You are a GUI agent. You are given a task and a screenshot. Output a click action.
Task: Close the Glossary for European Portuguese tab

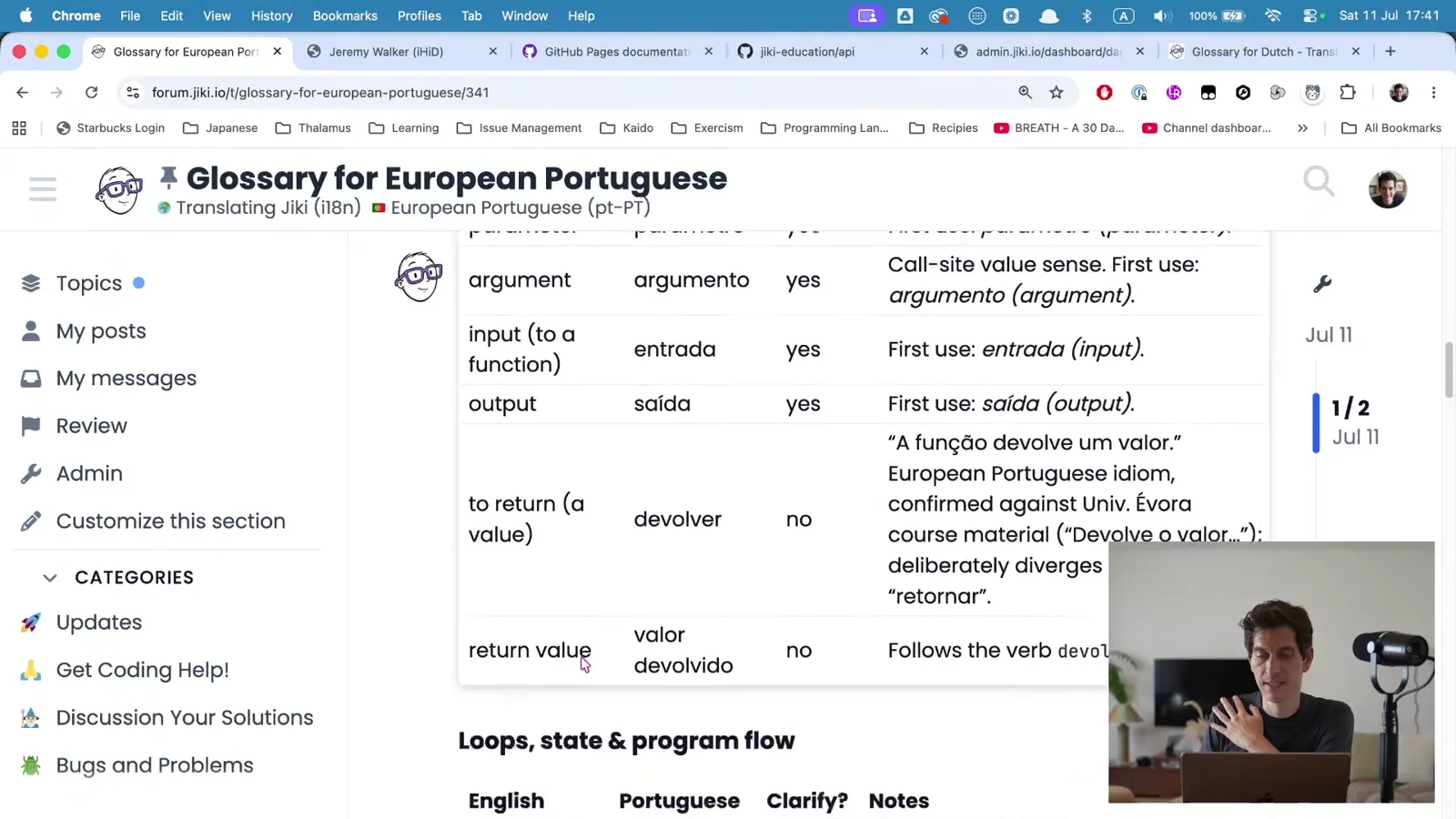[x=278, y=52]
